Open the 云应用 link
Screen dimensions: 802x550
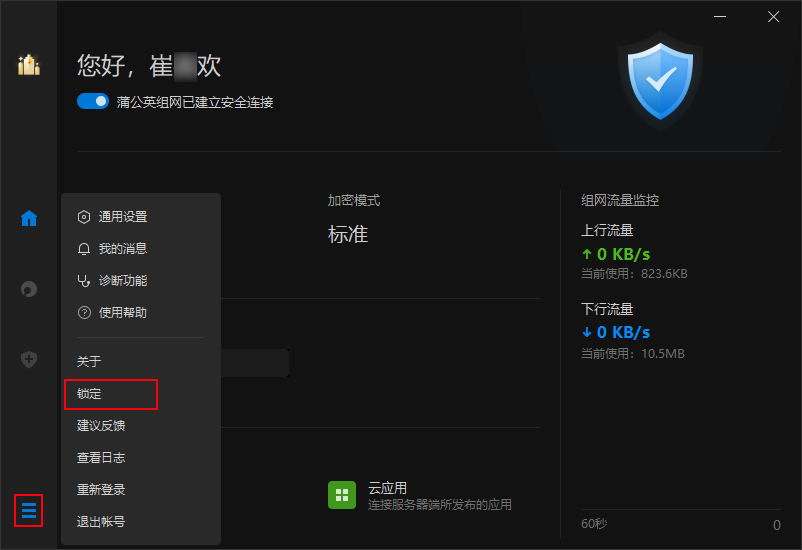387,488
